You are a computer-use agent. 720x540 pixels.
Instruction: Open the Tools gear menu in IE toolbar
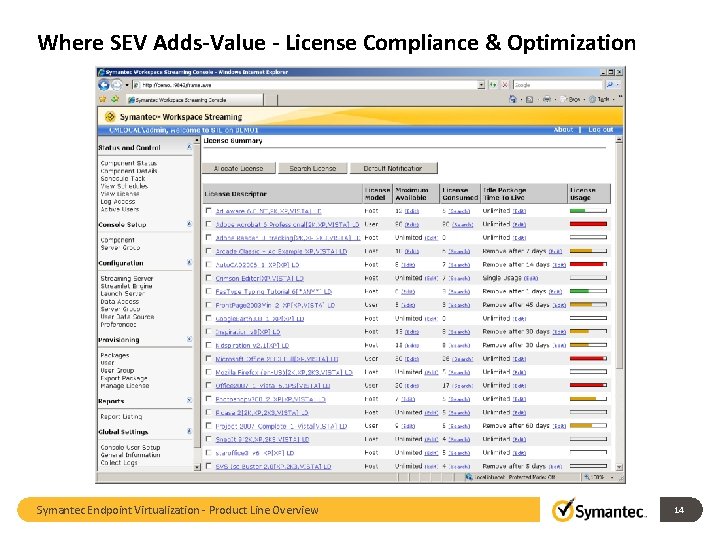600,99
